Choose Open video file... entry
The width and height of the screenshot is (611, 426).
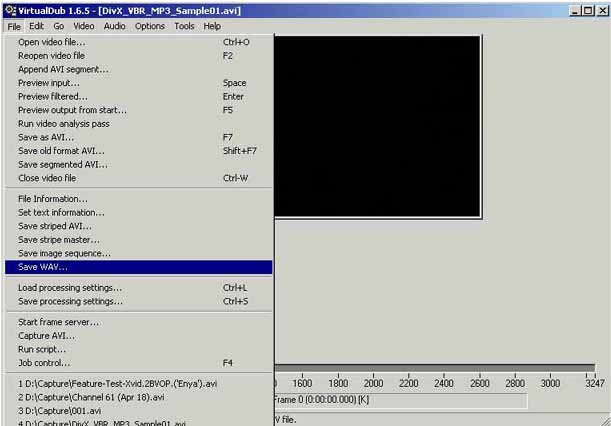139,42
